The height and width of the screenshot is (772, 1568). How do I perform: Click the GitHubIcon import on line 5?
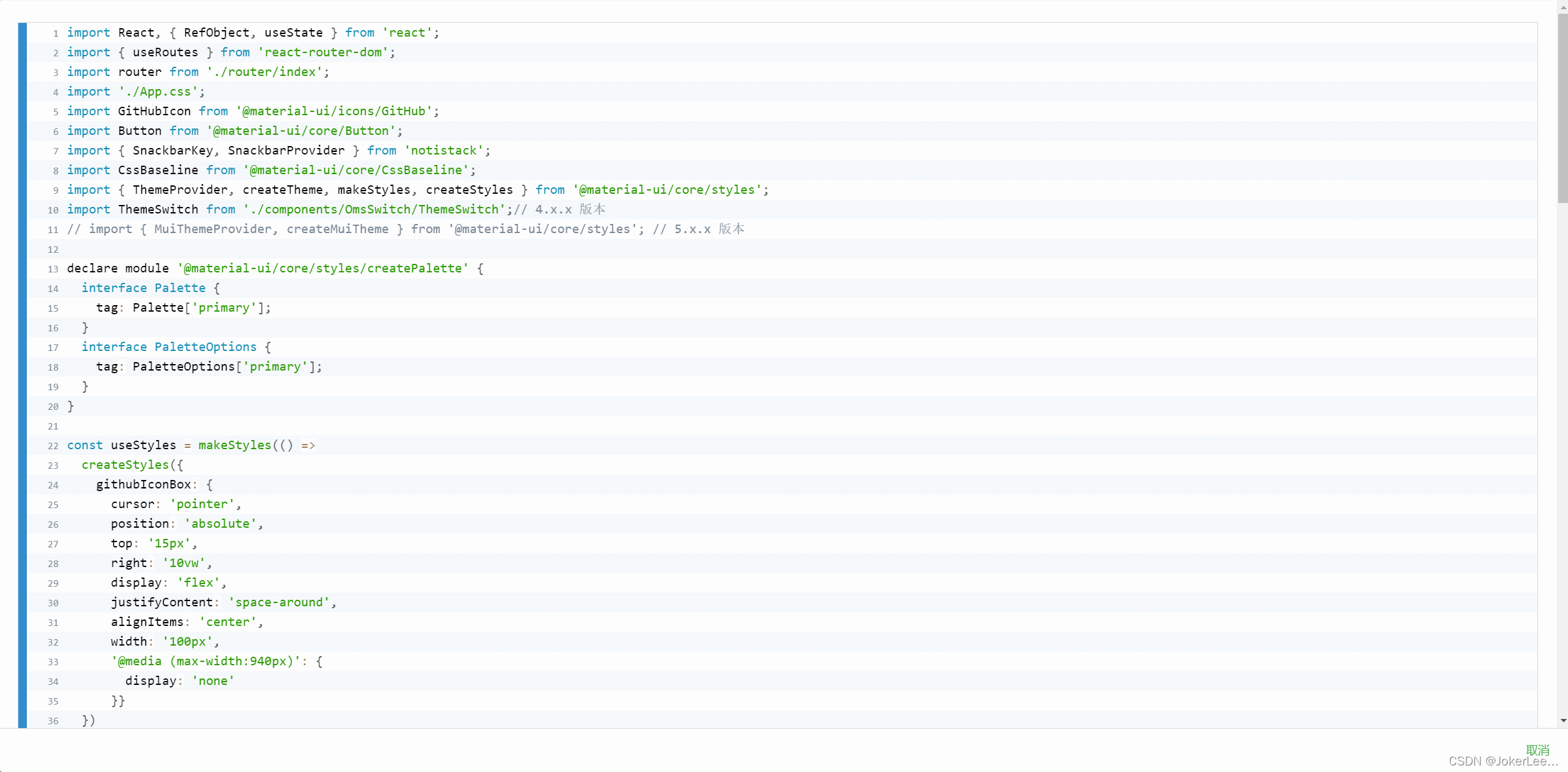tap(155, 111)
